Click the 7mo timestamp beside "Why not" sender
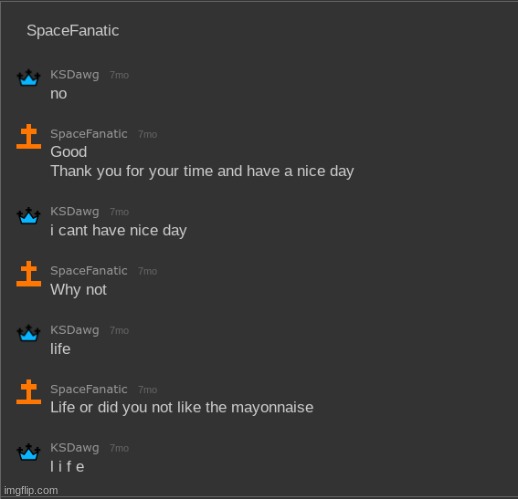This screenshot has height=499, width=518. point(148,271)
